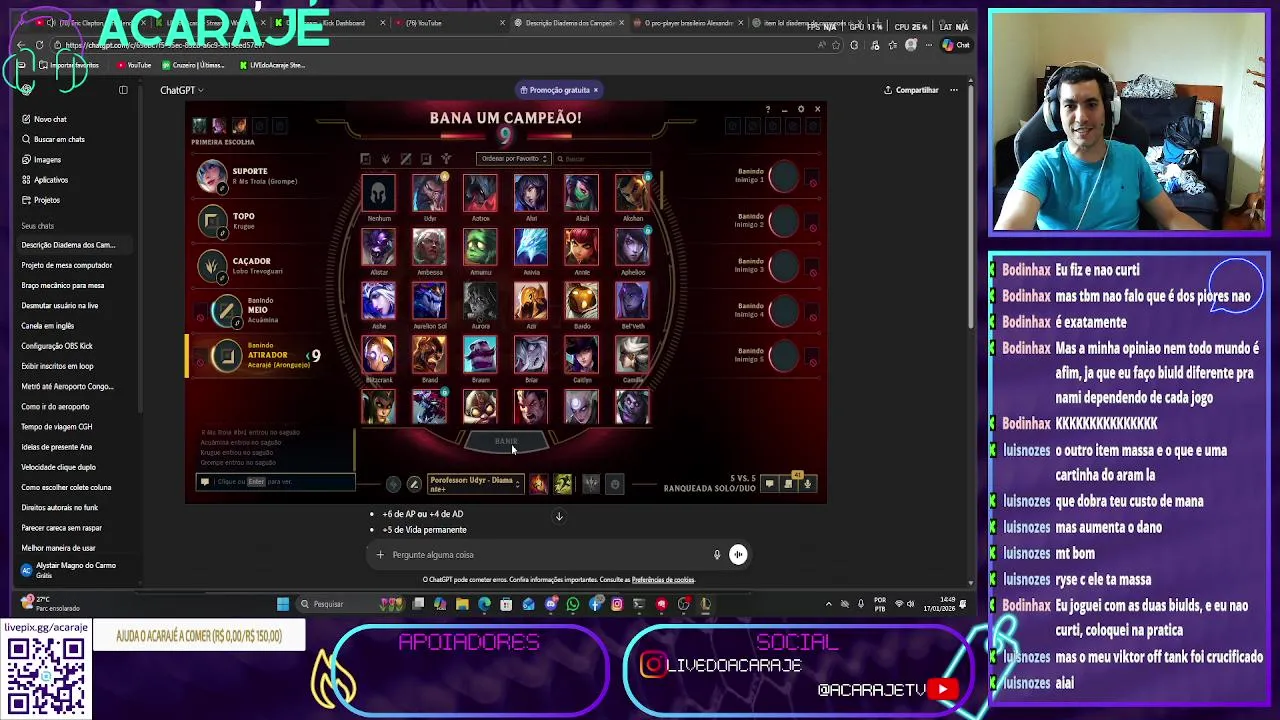Select Ashe champion icon

pos(379,301)
